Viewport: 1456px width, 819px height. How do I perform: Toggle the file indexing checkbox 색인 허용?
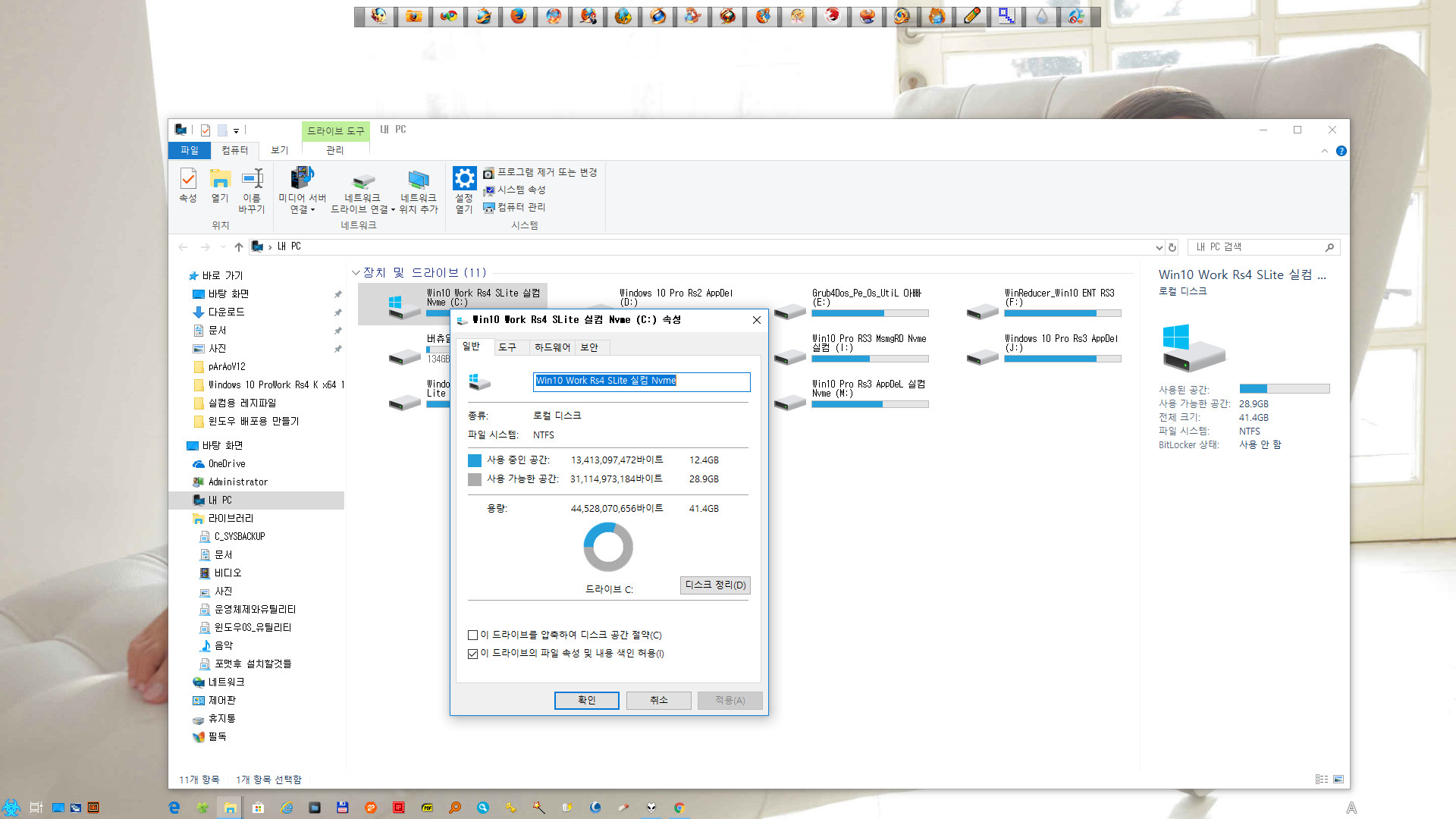[472, 654]
